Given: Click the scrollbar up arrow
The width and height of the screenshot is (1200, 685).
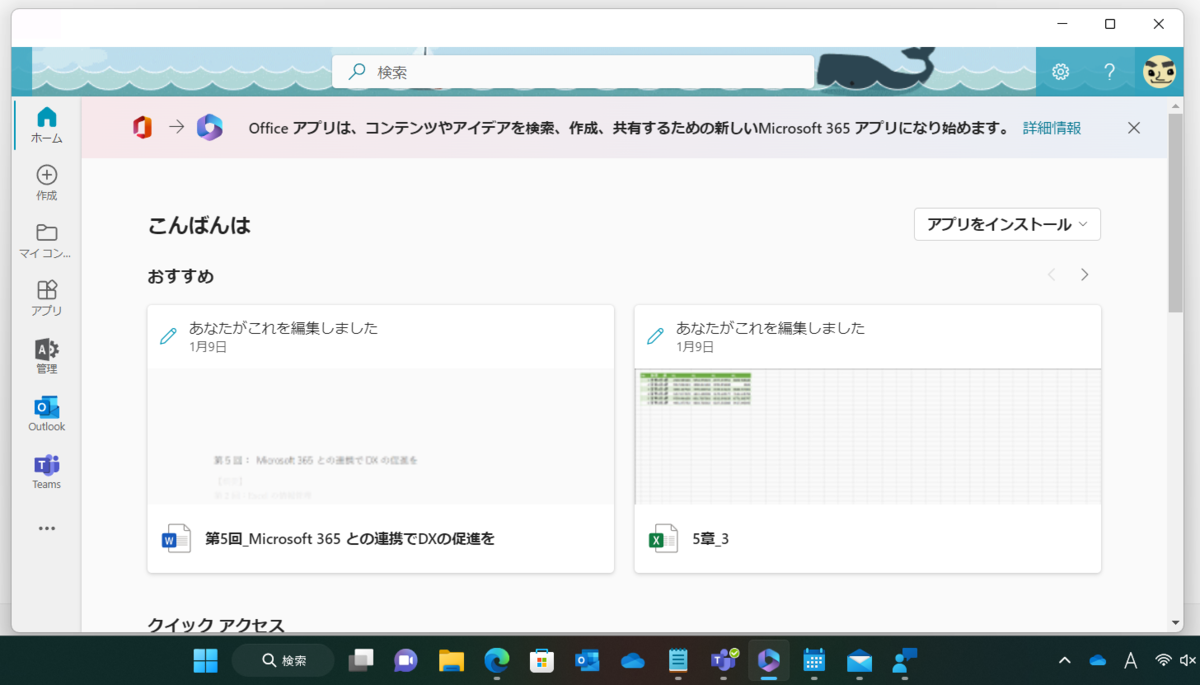Looking at the screenshot, I should [1175, 105].
